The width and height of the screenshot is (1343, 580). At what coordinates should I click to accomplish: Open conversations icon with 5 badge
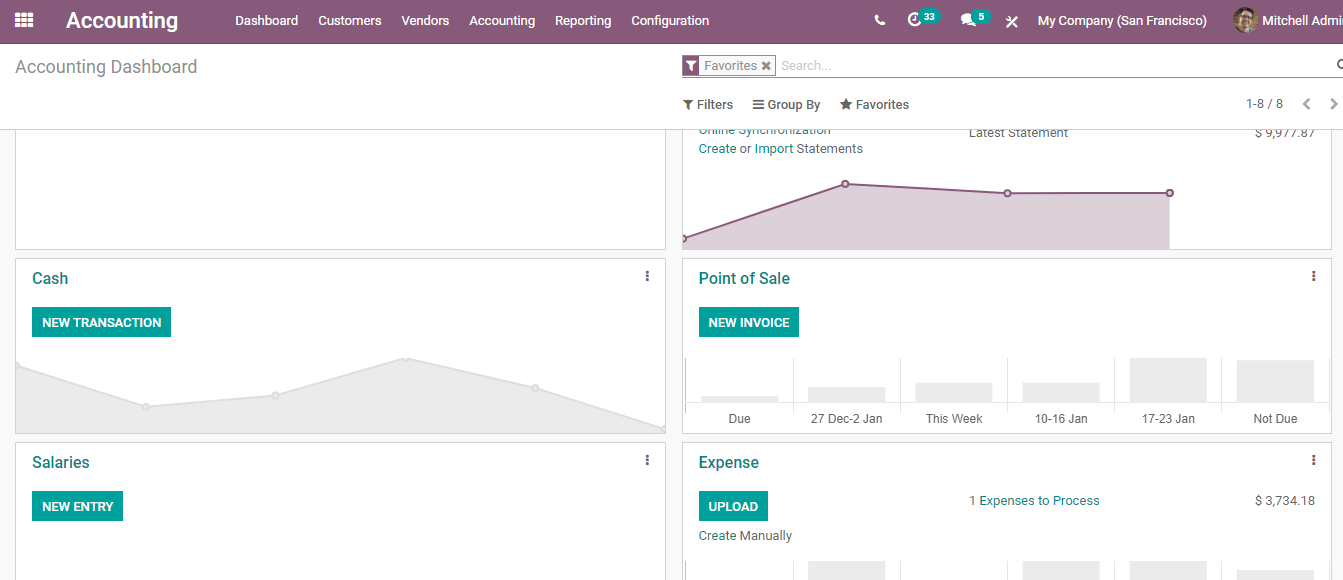(974, 19)
